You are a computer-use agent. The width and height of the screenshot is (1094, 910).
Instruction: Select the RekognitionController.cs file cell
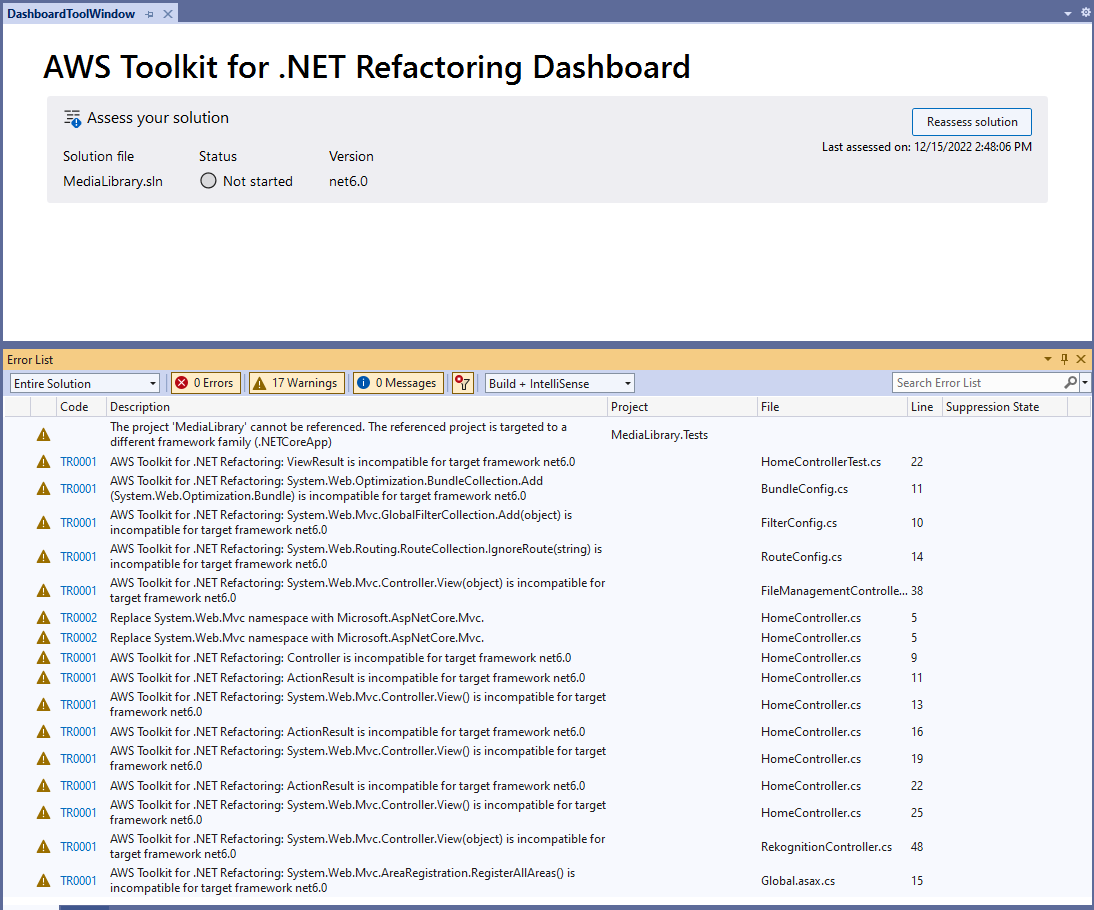click(x=826, y=846)
